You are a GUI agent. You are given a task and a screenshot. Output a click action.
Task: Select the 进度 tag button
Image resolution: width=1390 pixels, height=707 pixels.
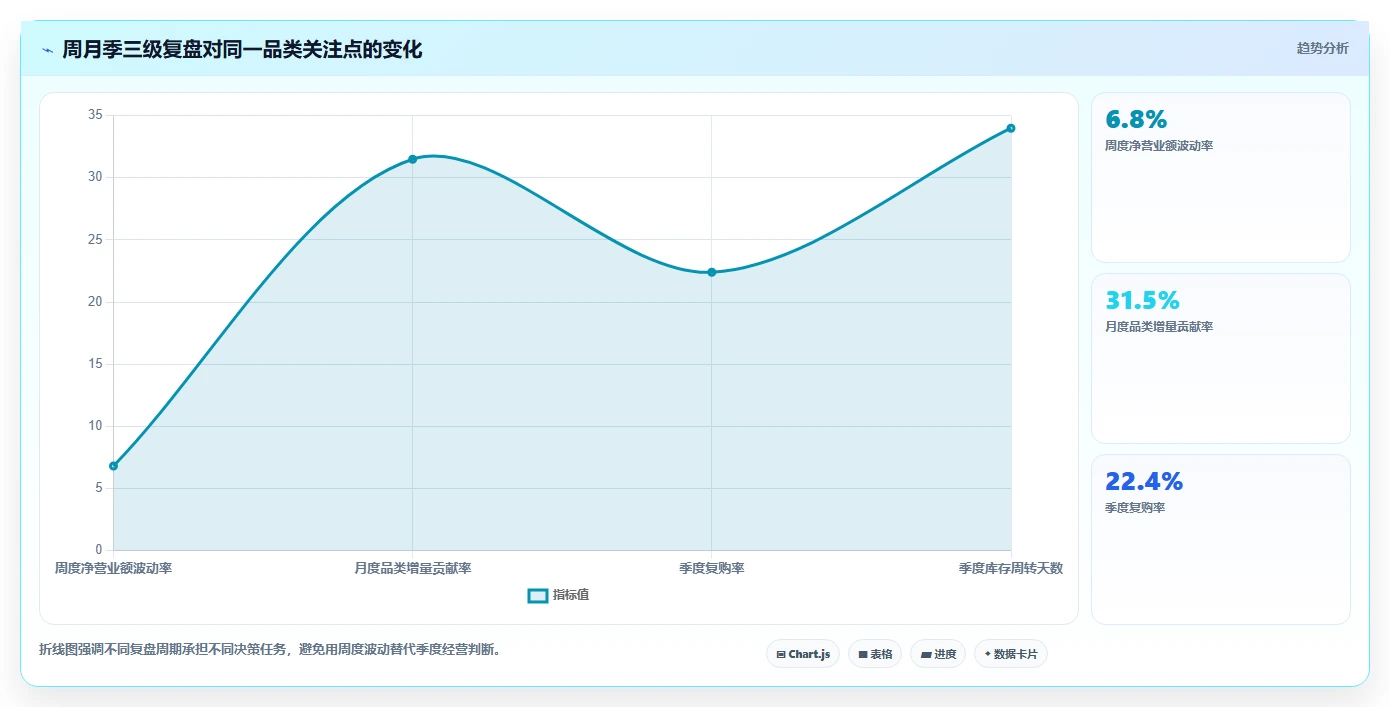click(x=938, y=654)
